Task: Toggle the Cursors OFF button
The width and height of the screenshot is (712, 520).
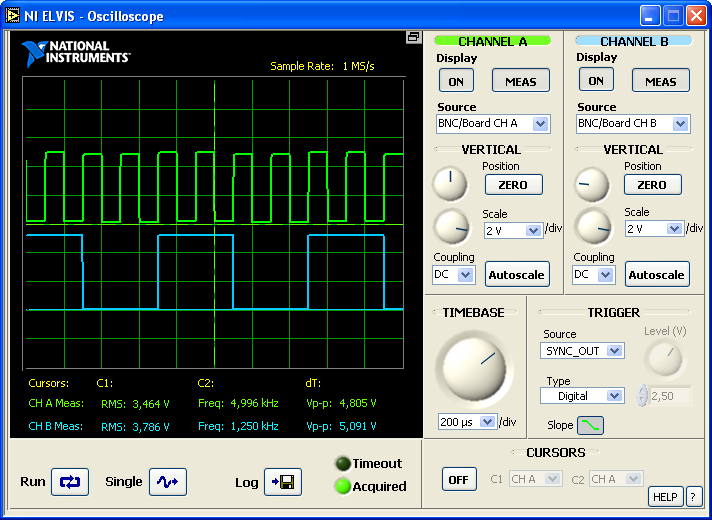Action: [x=459, y=480]
